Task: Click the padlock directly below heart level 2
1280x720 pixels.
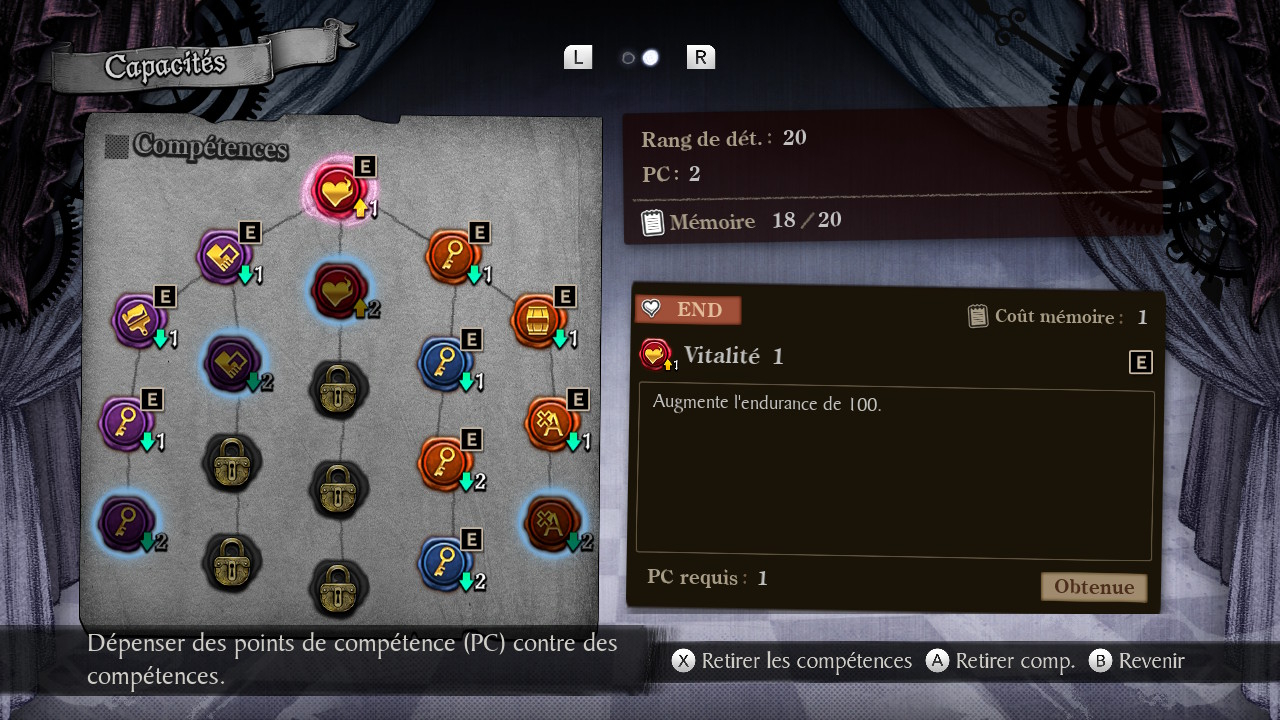Action: coord(340,388)
